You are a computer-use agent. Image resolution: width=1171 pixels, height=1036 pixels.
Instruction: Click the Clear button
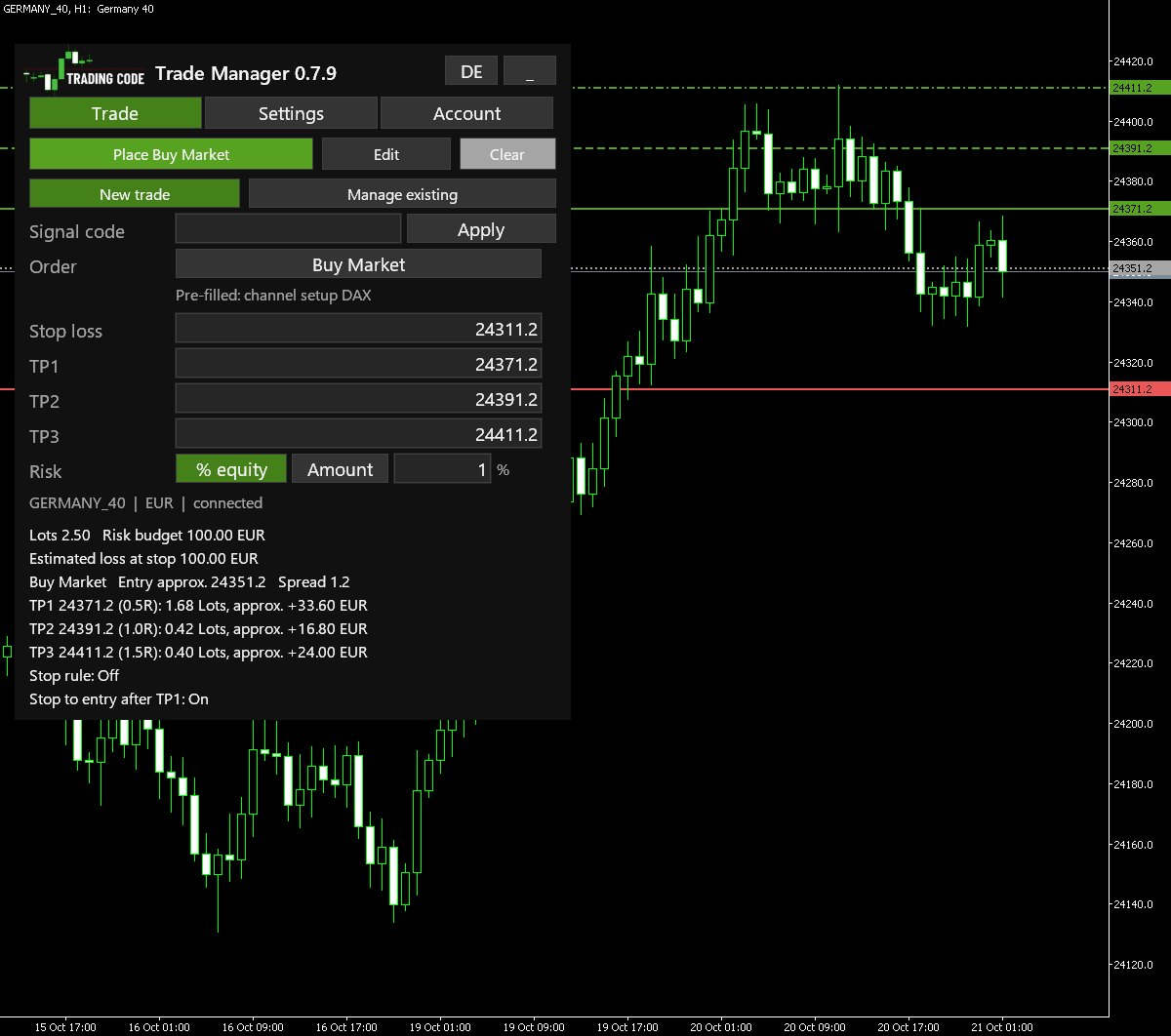point(507,154)
